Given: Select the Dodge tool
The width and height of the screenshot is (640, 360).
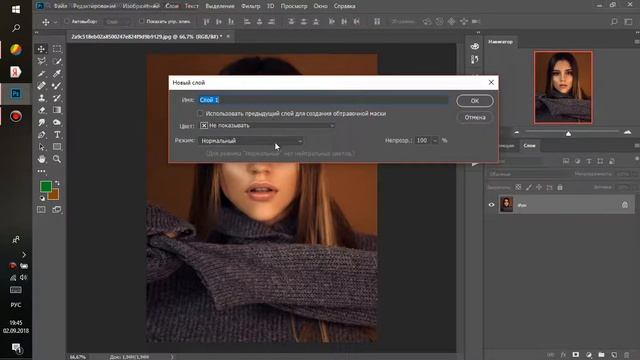Looking at the screenshot, I should click(x=57, y=122).
